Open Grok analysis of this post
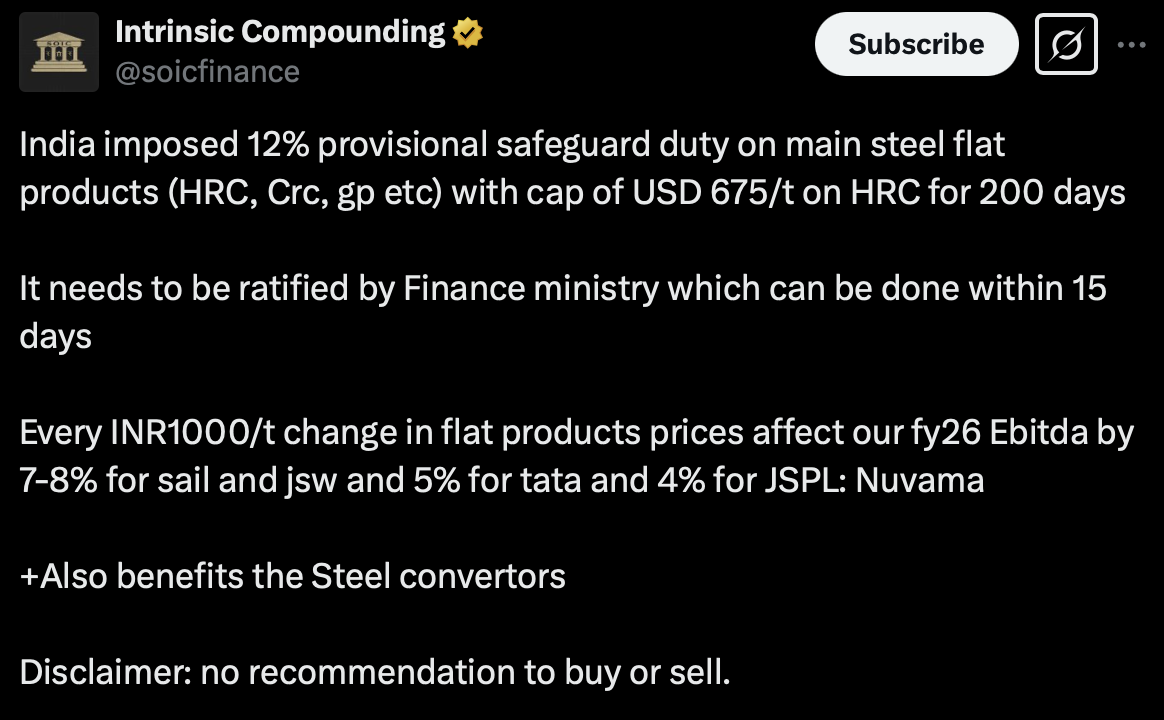The image size is (1164, 720). [x=1065, y=44]
